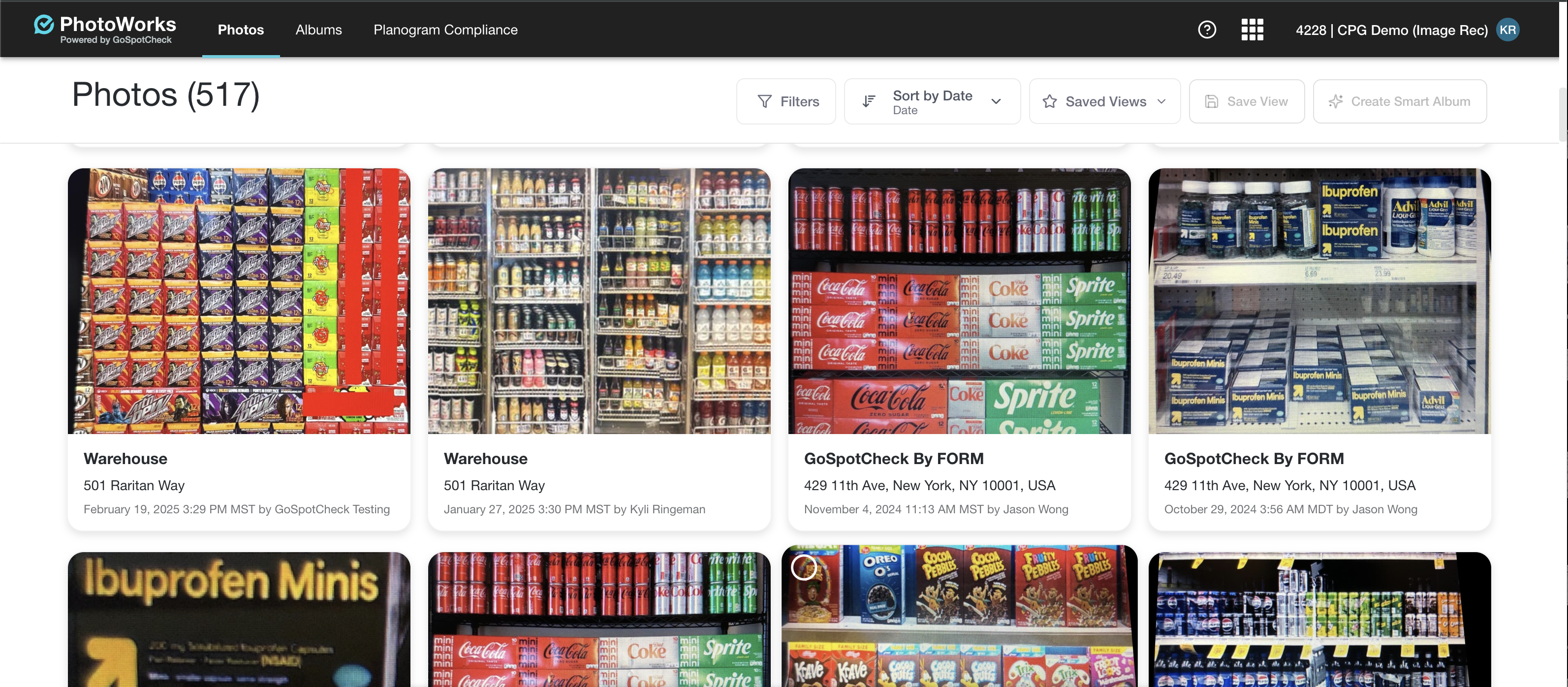
Task: Click the PhotoWorks checkmark logo icon
Action: pos(43,25)
